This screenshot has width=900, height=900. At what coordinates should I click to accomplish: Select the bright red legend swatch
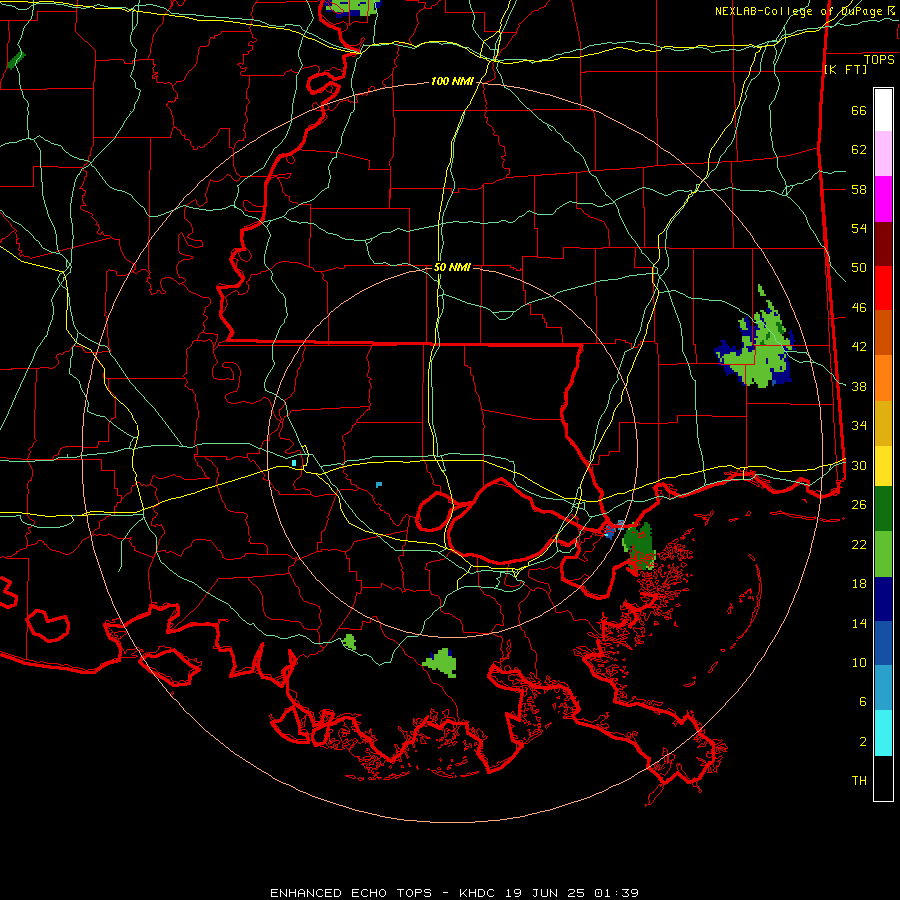click(x=883, y=288)
